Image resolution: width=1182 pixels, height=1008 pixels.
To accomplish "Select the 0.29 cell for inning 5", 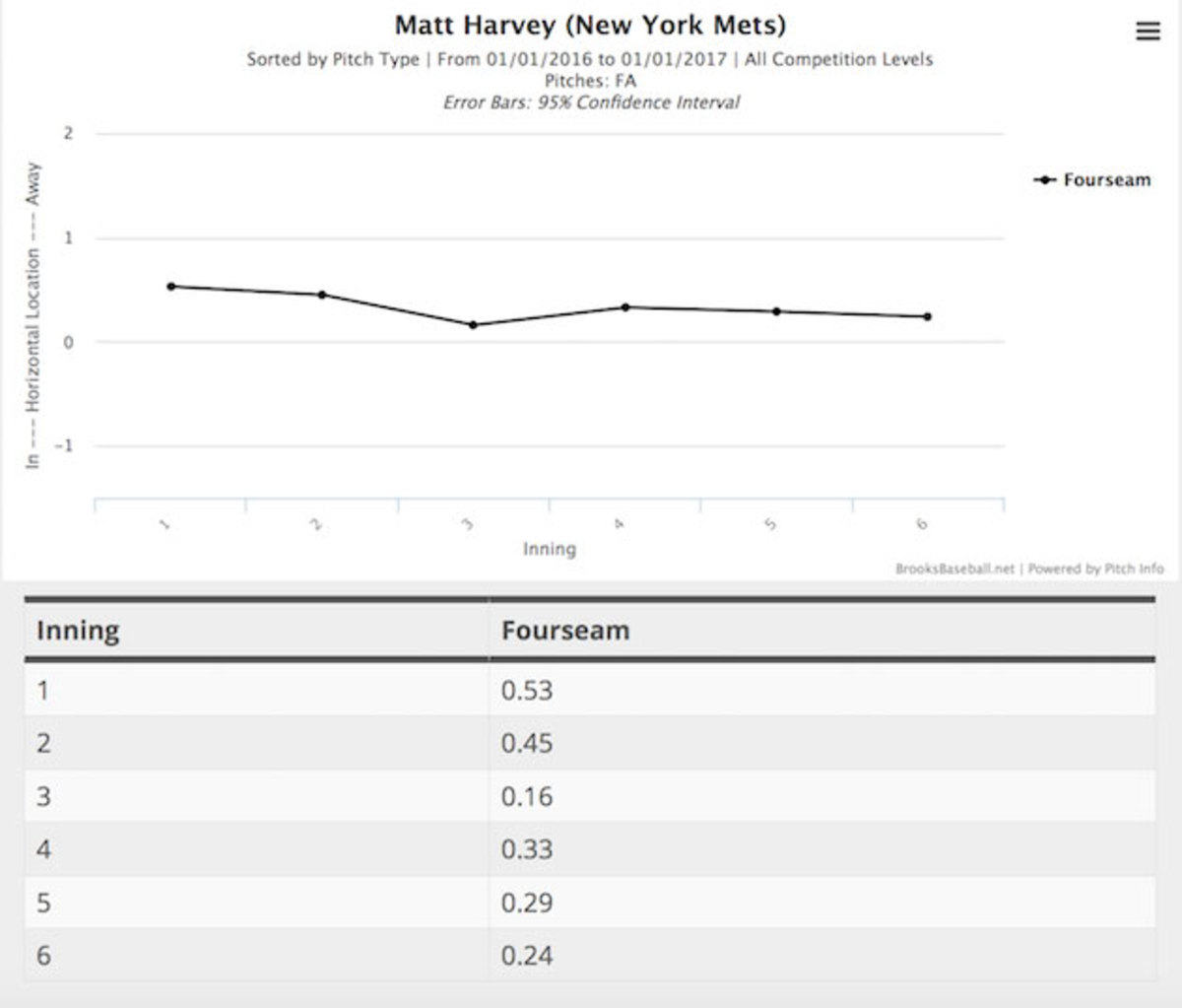I will tap(527, 903).
